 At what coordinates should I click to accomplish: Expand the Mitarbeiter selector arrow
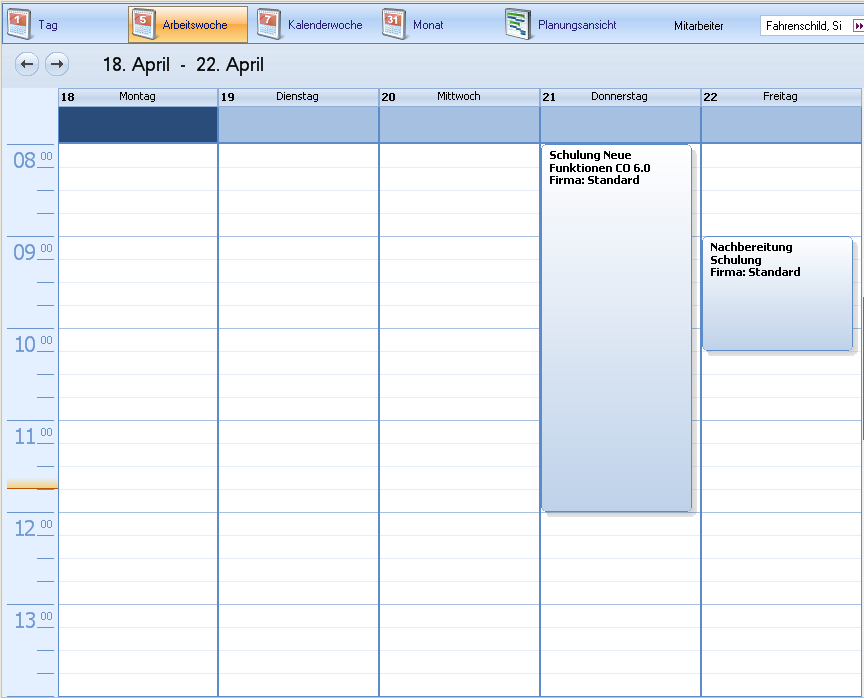857,25
